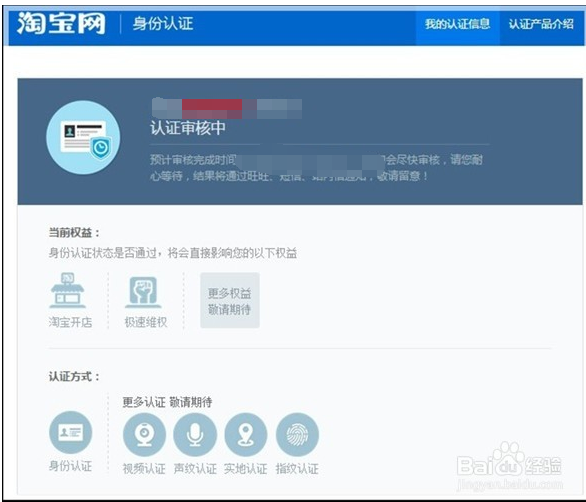Click the 淘宝网 logo
The width and height of the screenshot is (586, 502).
[61, 23]
